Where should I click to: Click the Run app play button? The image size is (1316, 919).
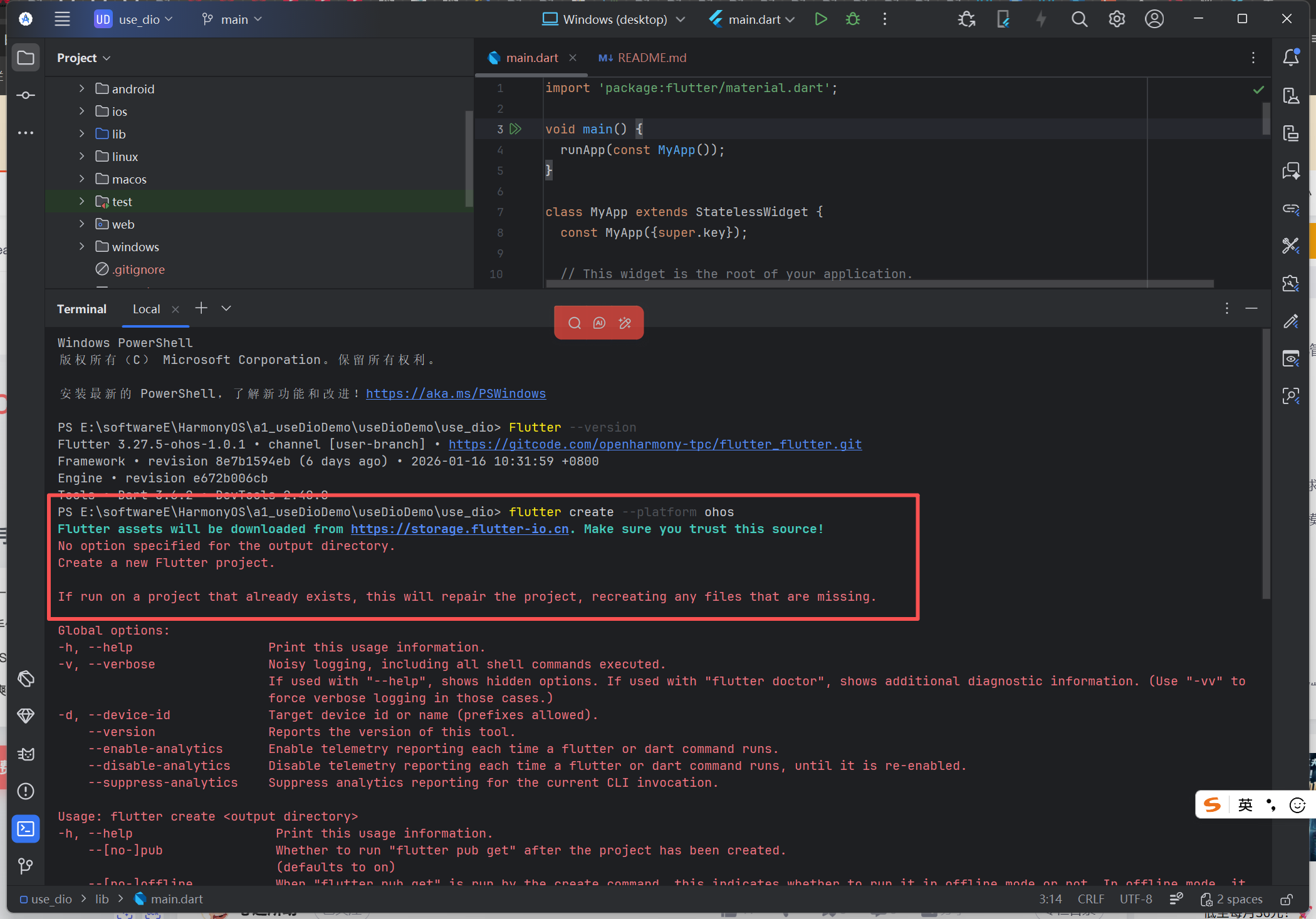820,19
